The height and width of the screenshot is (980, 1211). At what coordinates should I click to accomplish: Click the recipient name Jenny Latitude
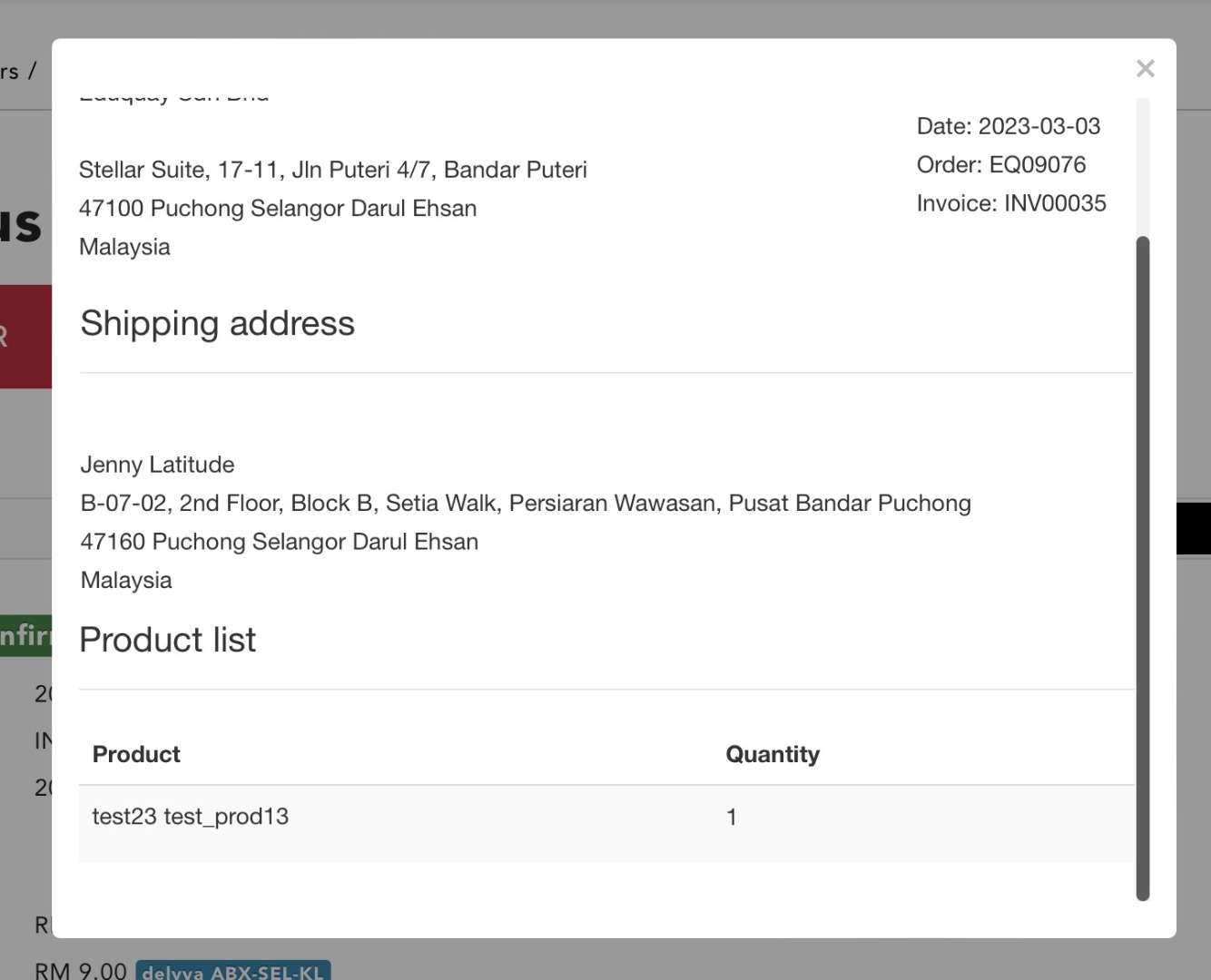(157, 465)
